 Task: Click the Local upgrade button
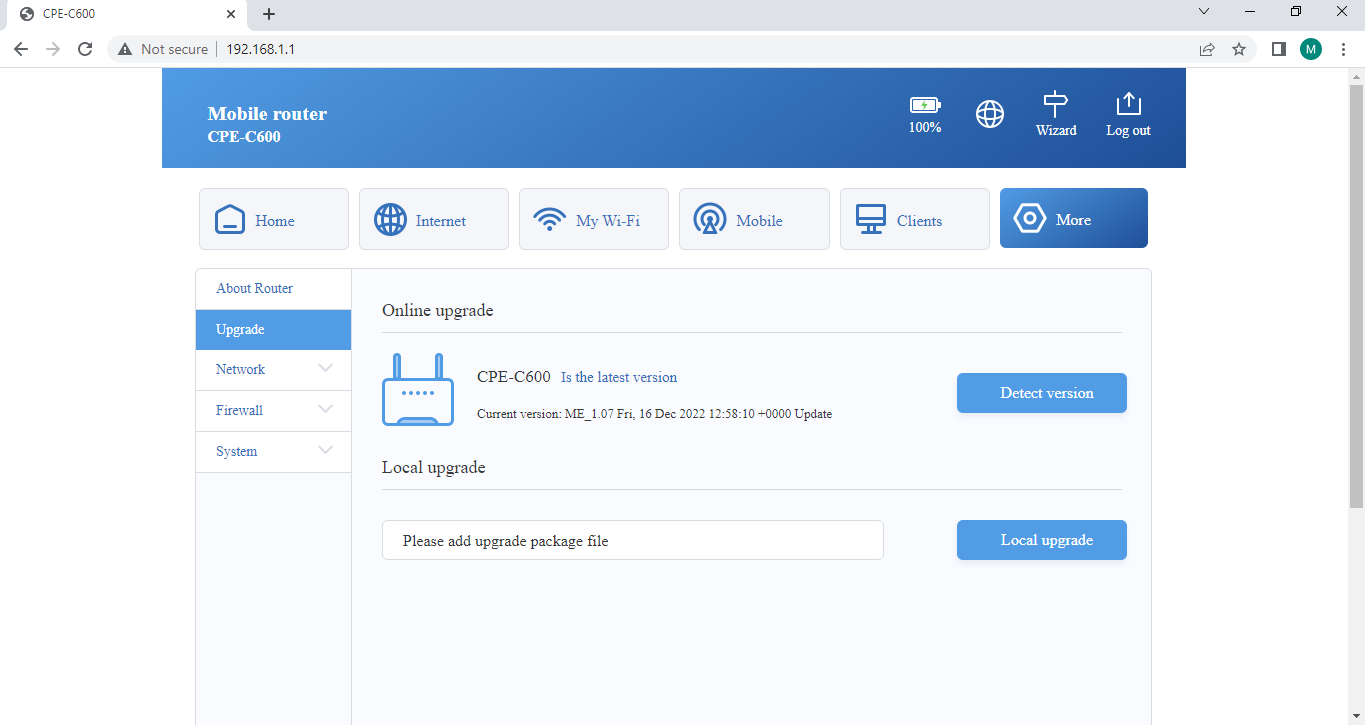(1042, 540)
